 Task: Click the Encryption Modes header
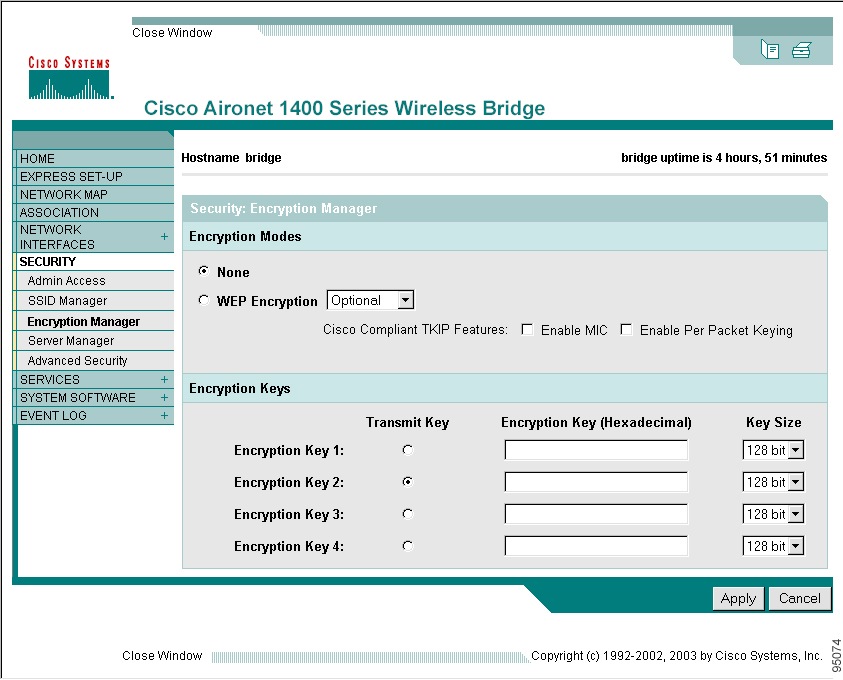(x=245, y=237)
